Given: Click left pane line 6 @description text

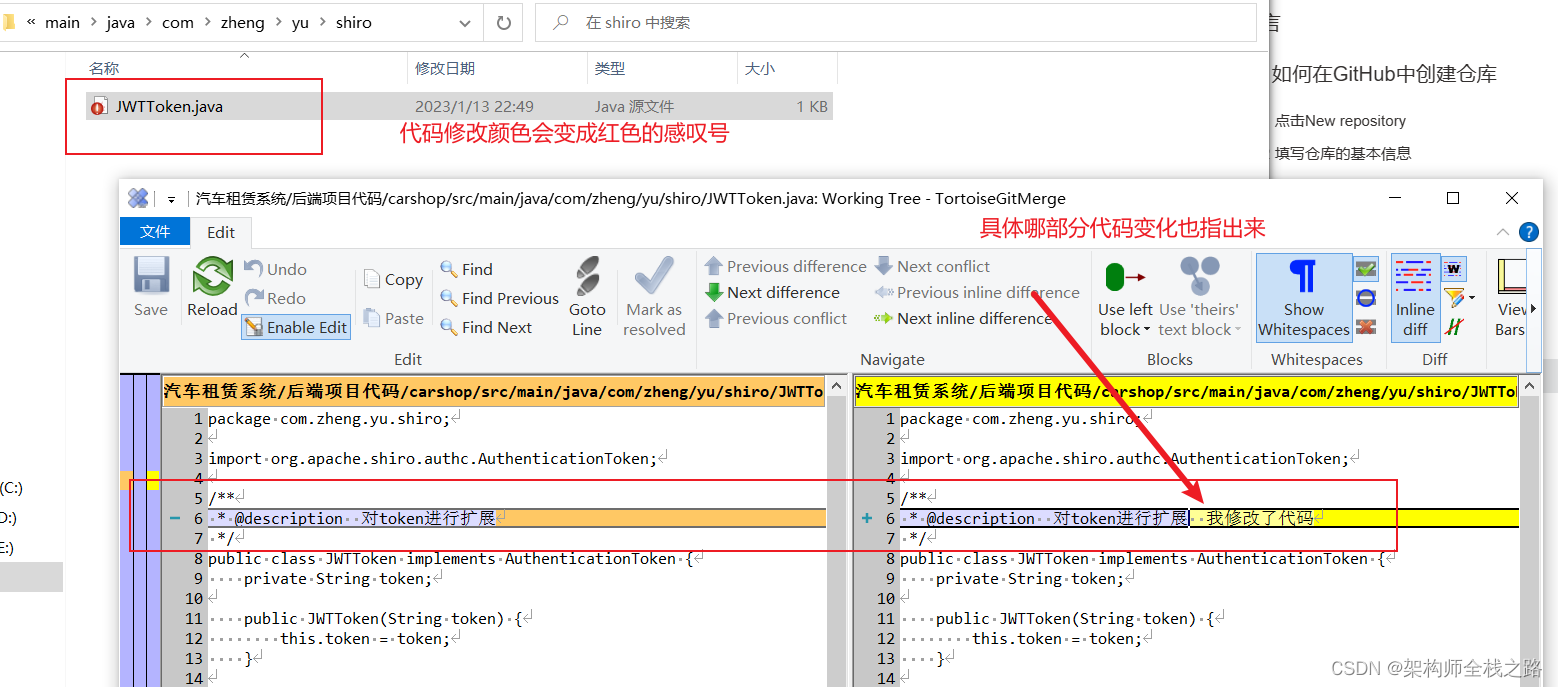Looking at the screenshot, I should pos(352,518).
